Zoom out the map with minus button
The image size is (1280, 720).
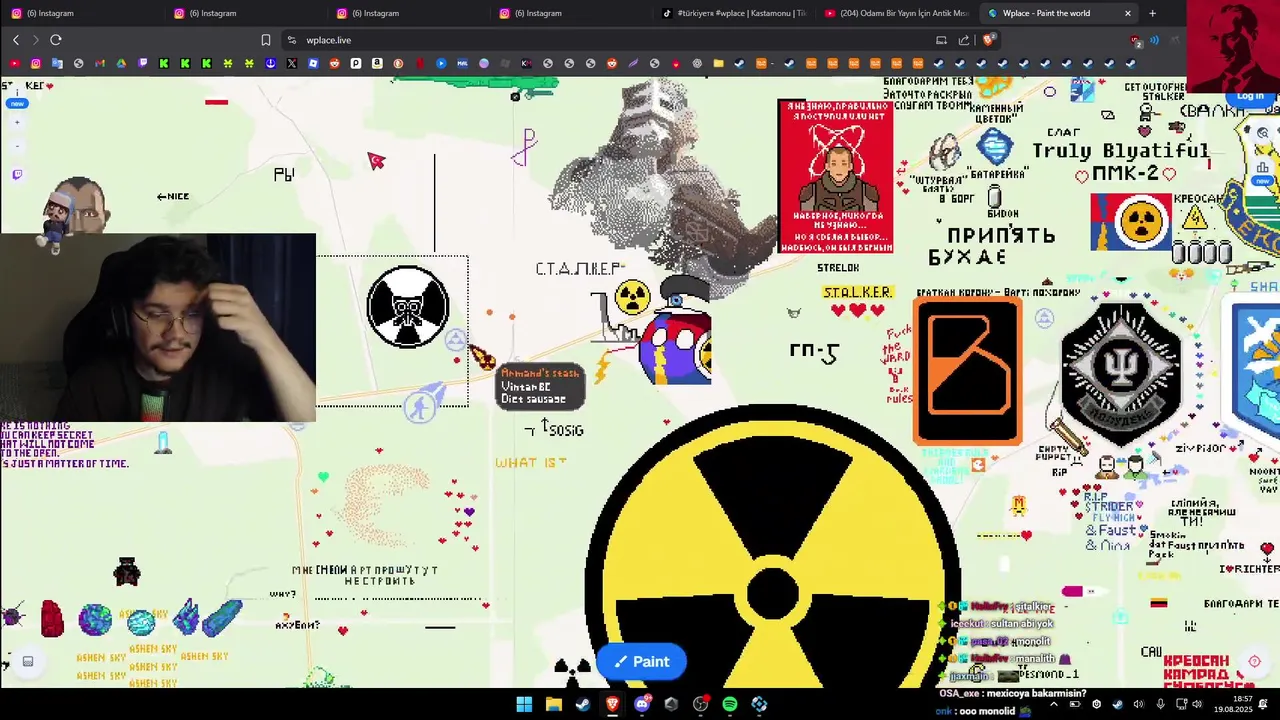click(17, 146)
